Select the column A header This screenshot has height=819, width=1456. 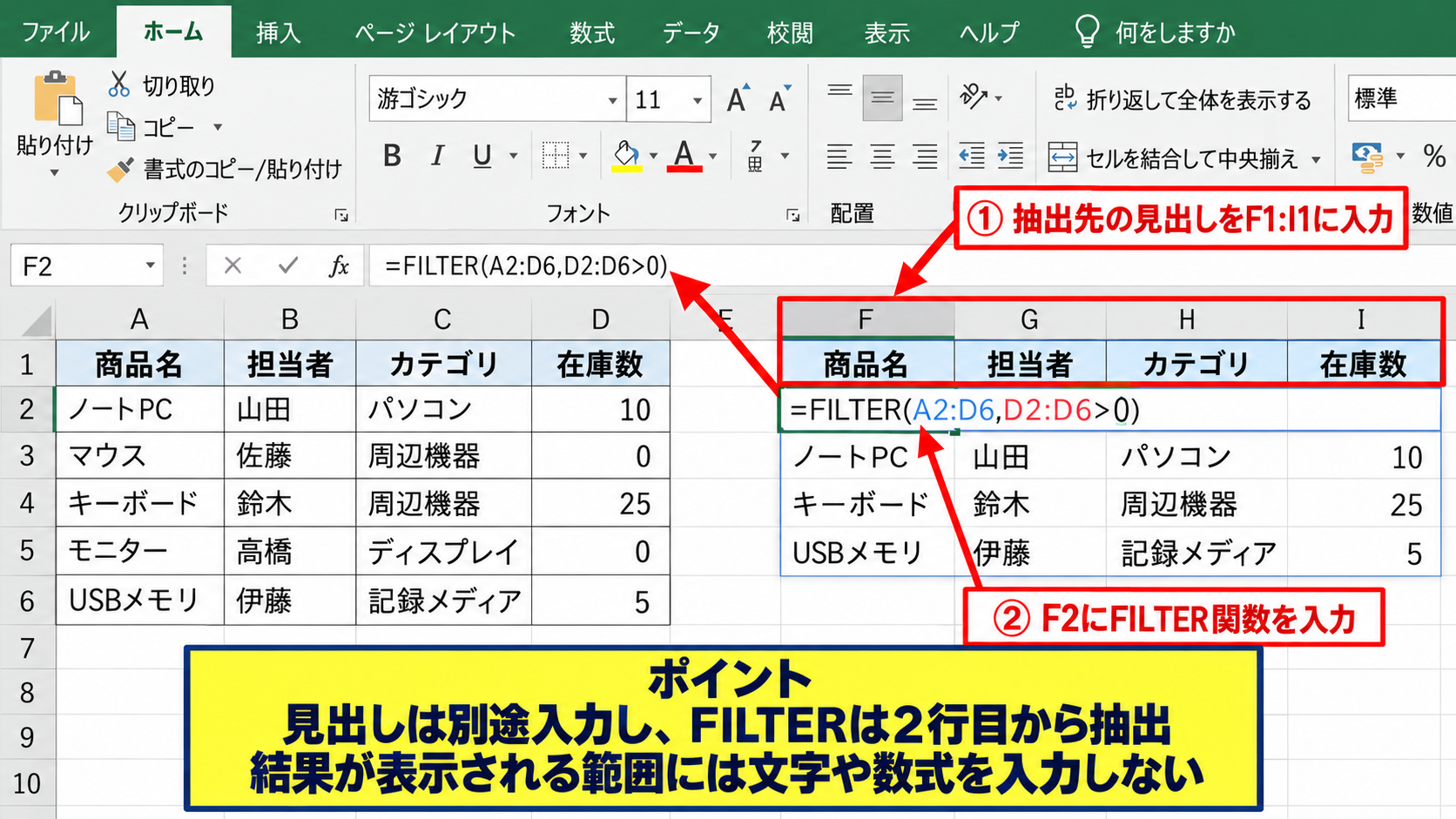(139, 319)
